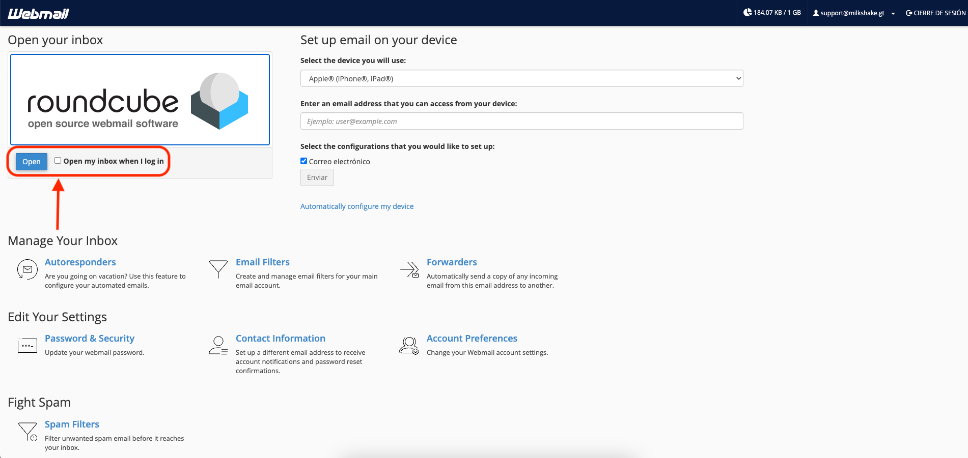This screenshot has height=458, width=968.
Task: Click the Password & Security icon
Action: (x=27, y=346)
